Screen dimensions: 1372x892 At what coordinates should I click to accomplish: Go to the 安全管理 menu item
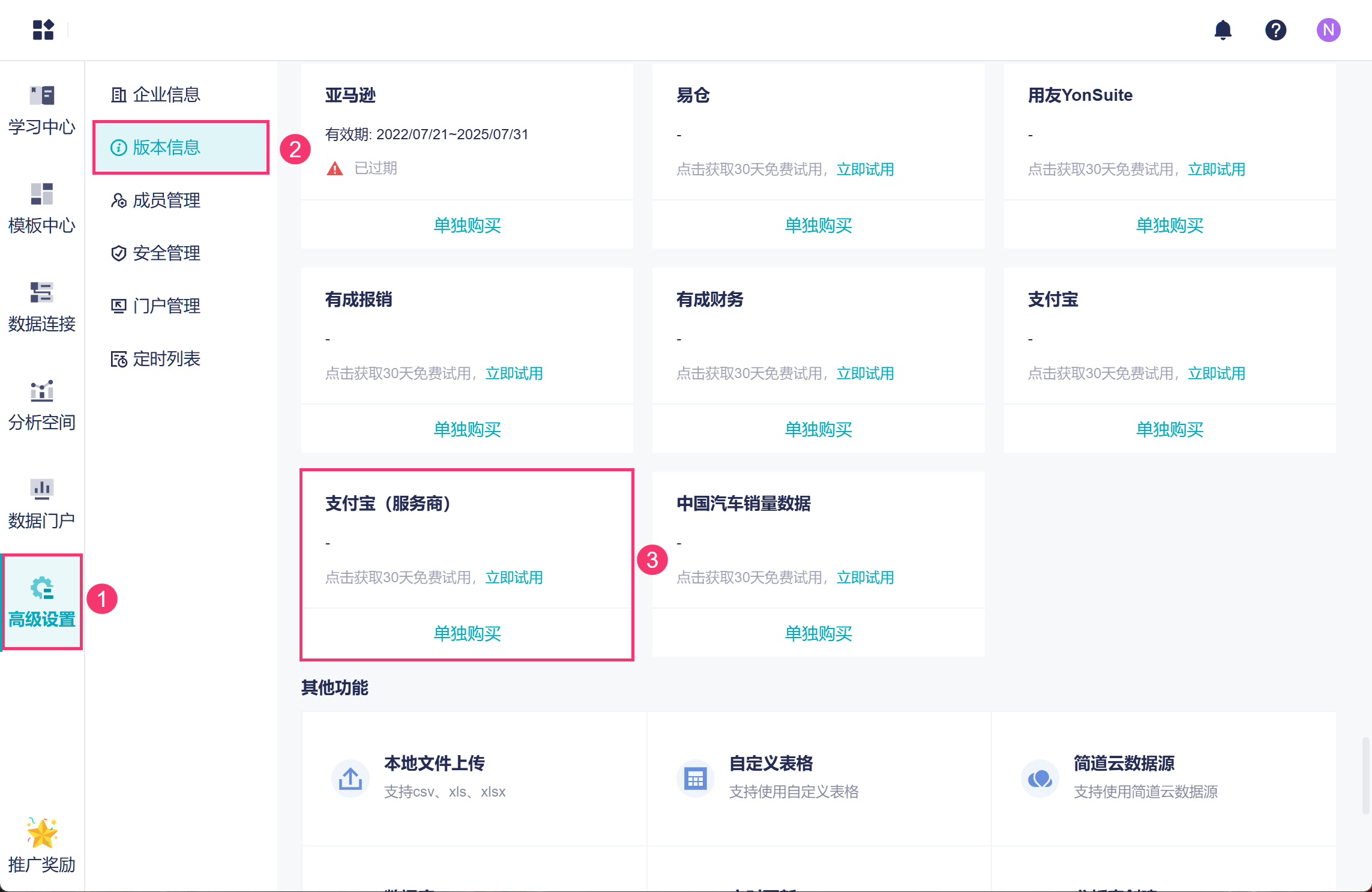tap(166, 253)
